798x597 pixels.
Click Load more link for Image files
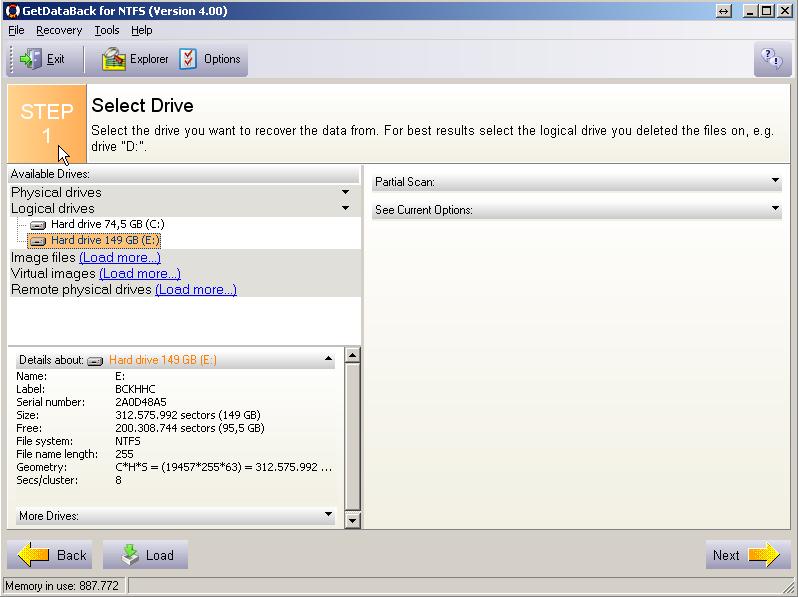[120, 258]
